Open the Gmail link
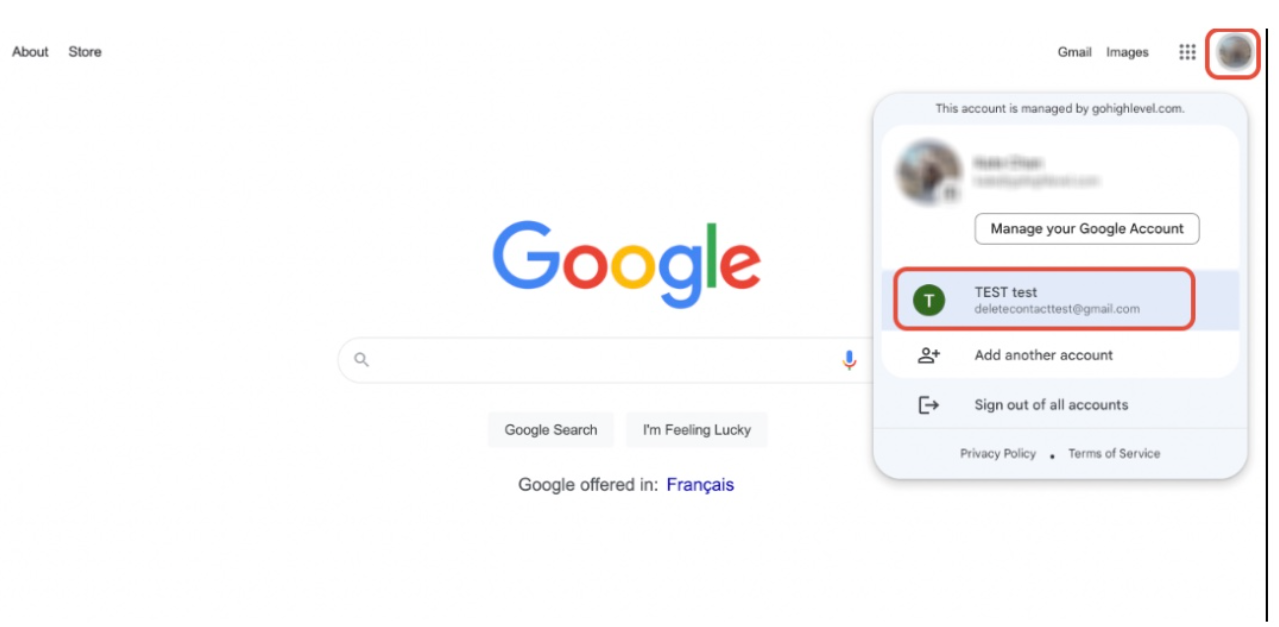This screenshot has height=627, width=1279. (1075, 52)
